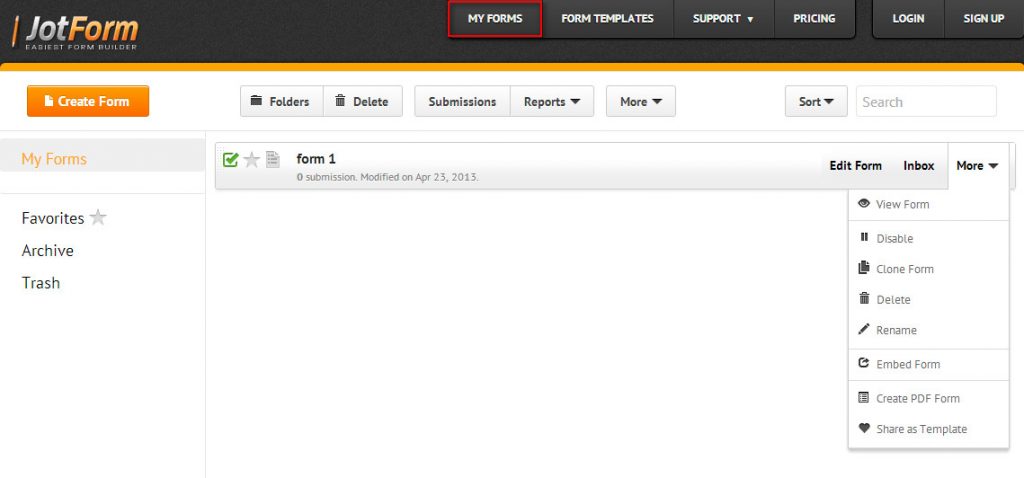
Task: Collapse the More dropdown on form 1 row
Action: pos(977,166)
